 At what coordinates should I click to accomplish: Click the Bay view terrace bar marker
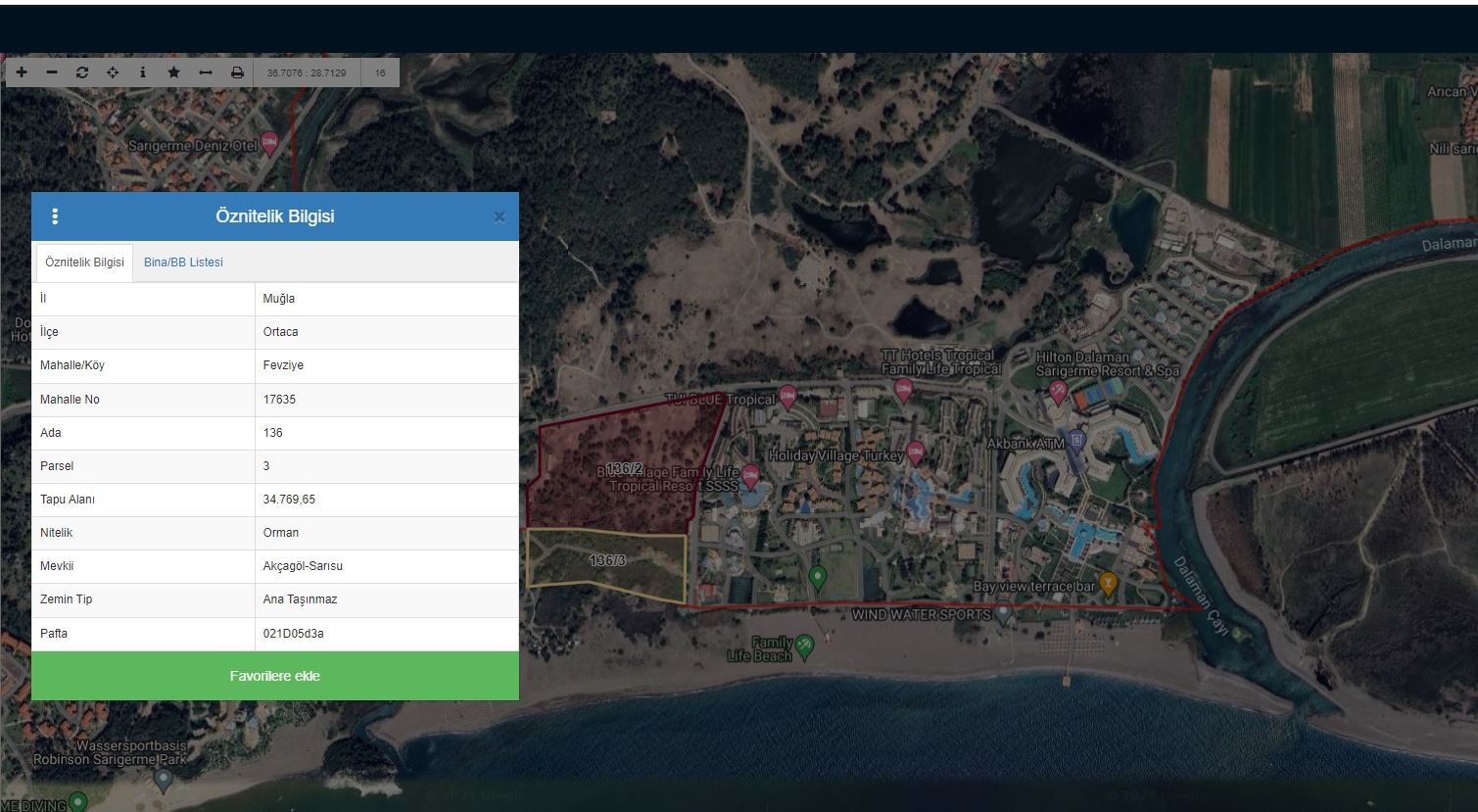[x=1108, y=583]
